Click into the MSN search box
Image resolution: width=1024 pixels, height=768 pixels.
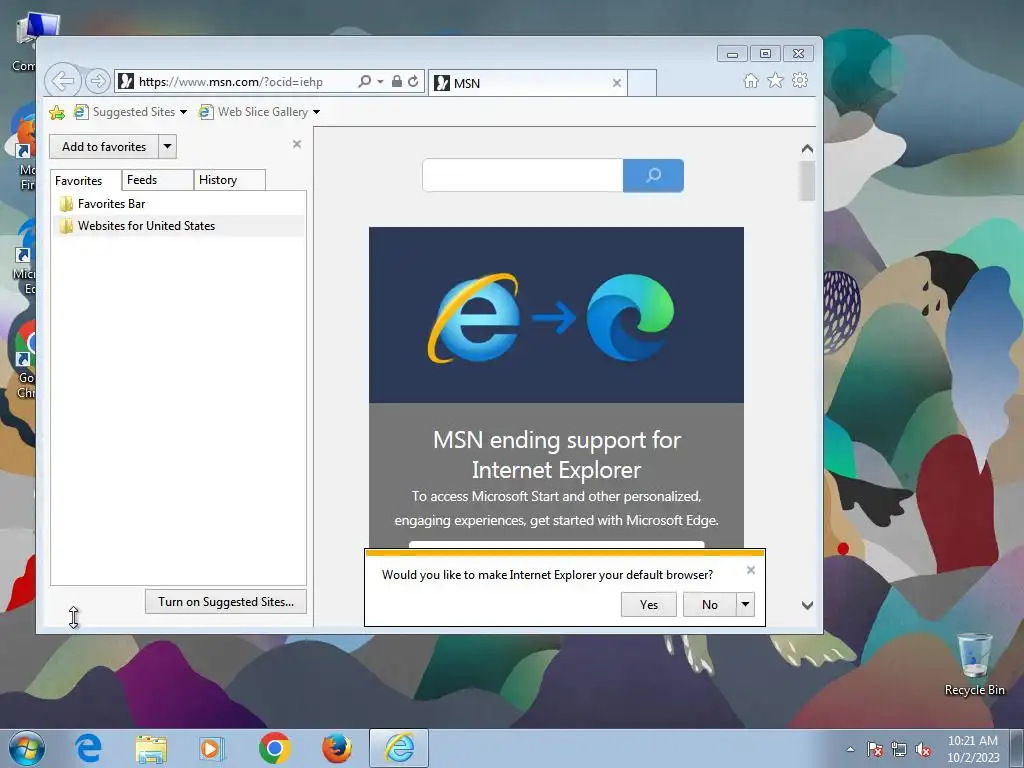coord(522,175)
